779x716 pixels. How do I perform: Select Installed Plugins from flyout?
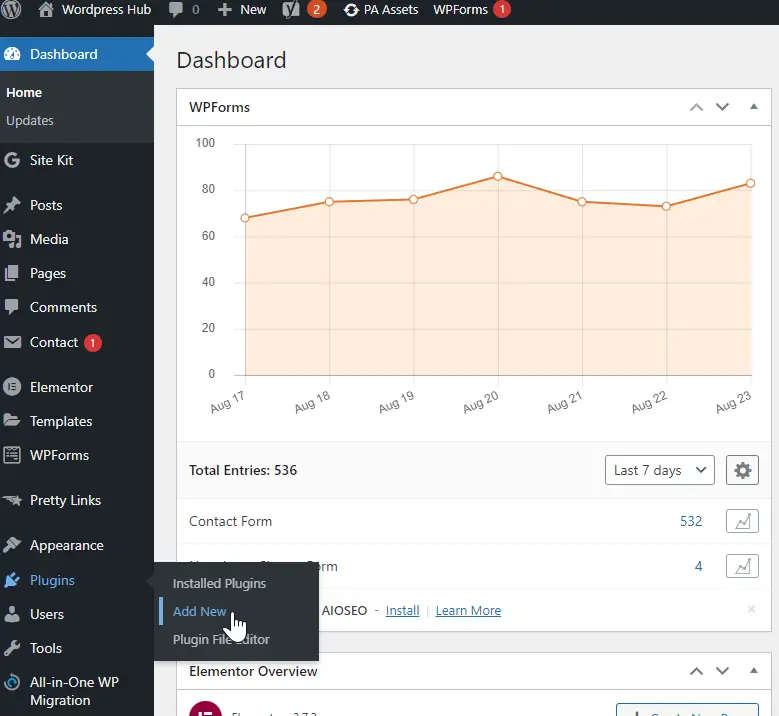pyautogui.click(x=219, y=583)
